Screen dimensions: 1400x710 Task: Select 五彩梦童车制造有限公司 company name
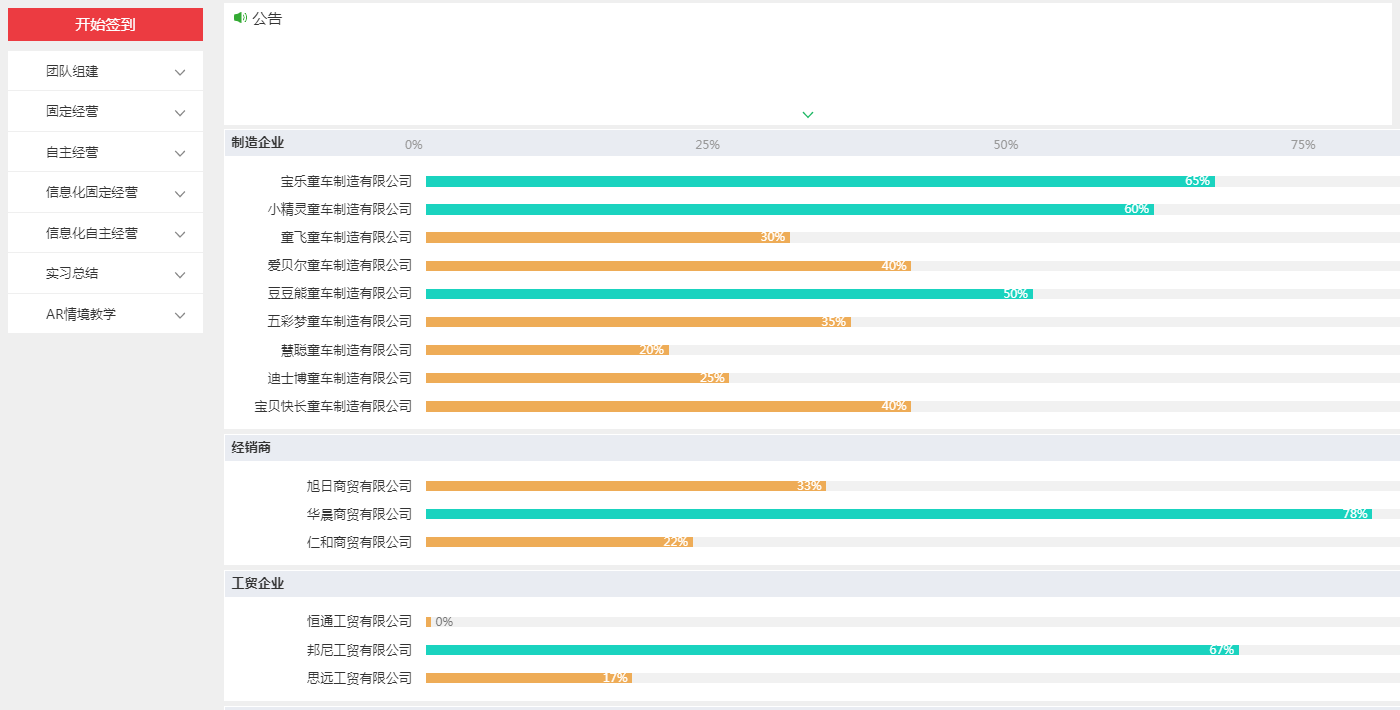[340, 321]
